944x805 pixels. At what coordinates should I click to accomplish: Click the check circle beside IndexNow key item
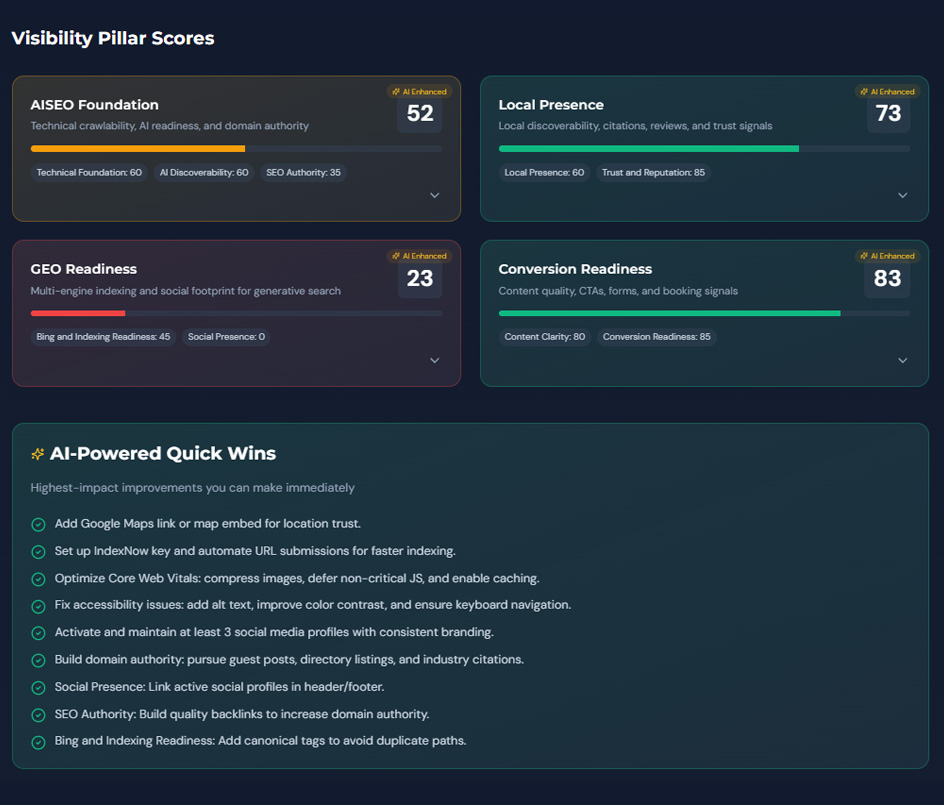pos(38,552)
